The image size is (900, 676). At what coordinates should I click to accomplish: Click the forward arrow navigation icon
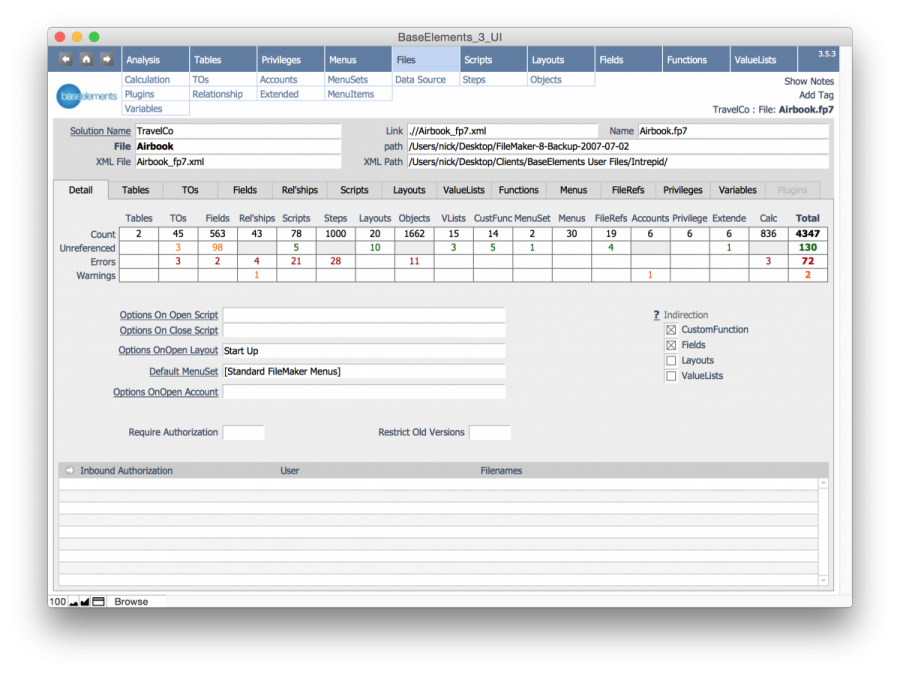(x=106, y=59)
